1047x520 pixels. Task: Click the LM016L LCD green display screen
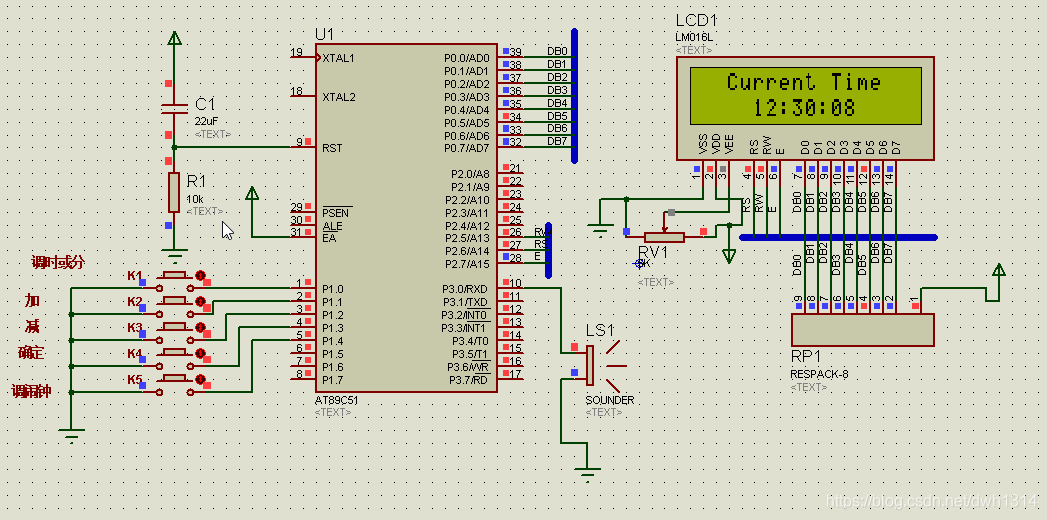(805, 95)
